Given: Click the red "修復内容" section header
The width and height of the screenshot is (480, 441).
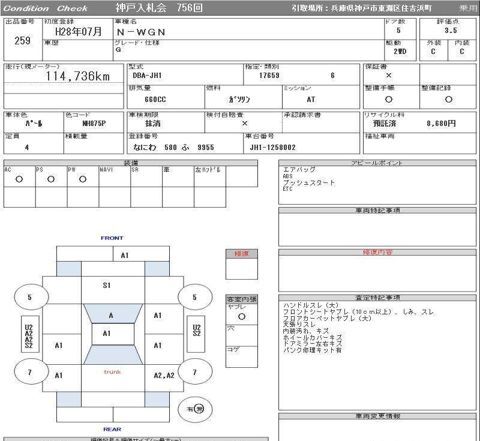Looking at the screenshot, I should pyautogui.click(x=377, y=252).
